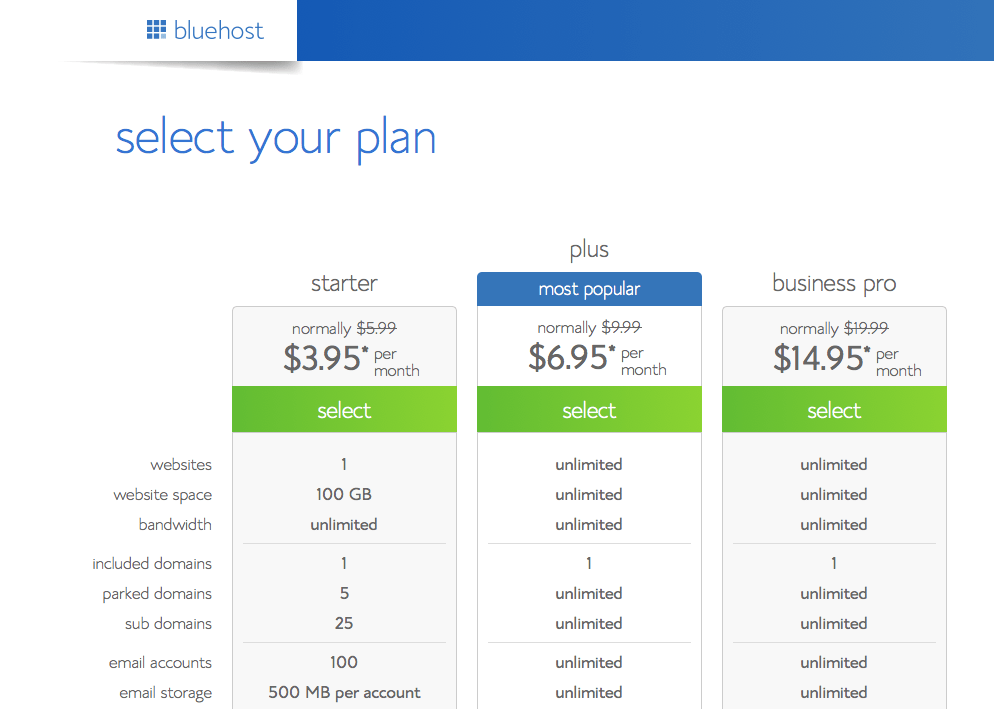994x709 pixels.
Task: Click the starter plan heading
Action: 344,283
